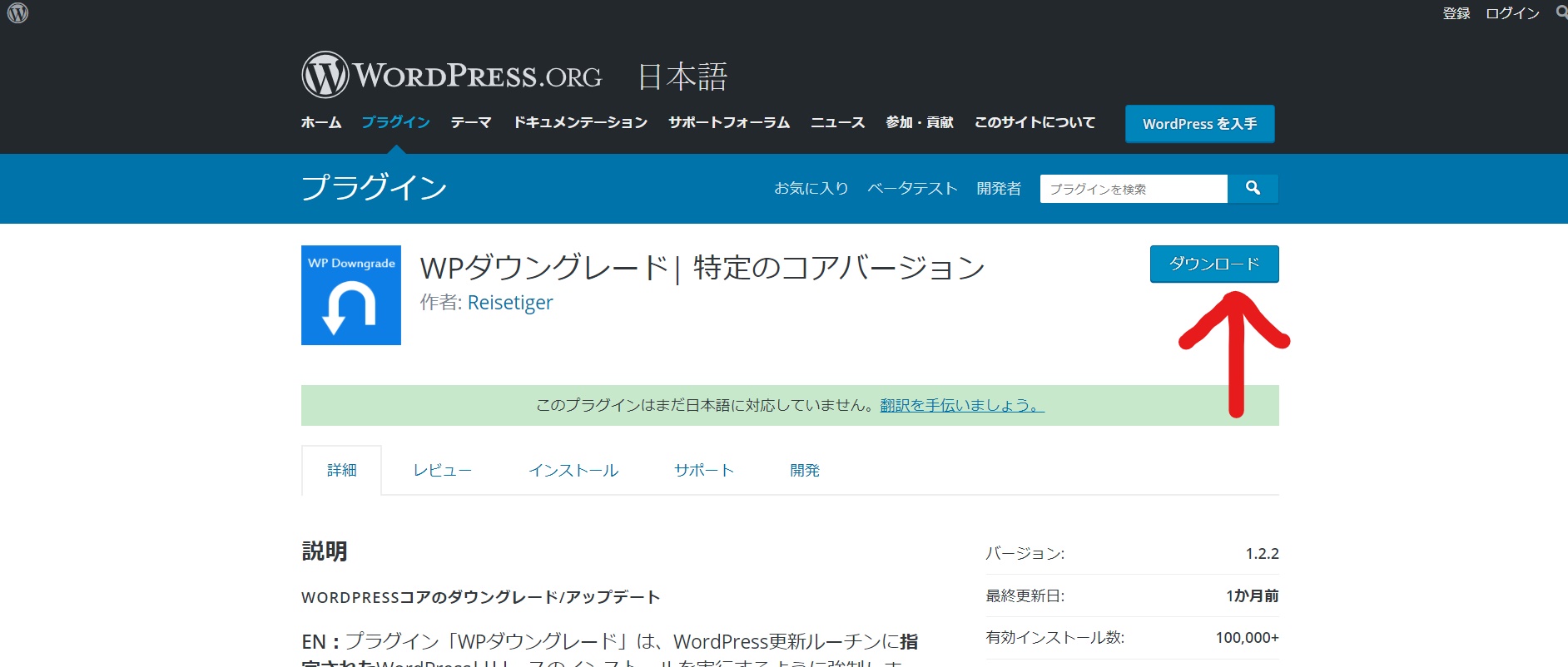Viewport: 1568px width, 667px height.
Task: Switch to the レビュー tab
Action: tap(443, 470)
